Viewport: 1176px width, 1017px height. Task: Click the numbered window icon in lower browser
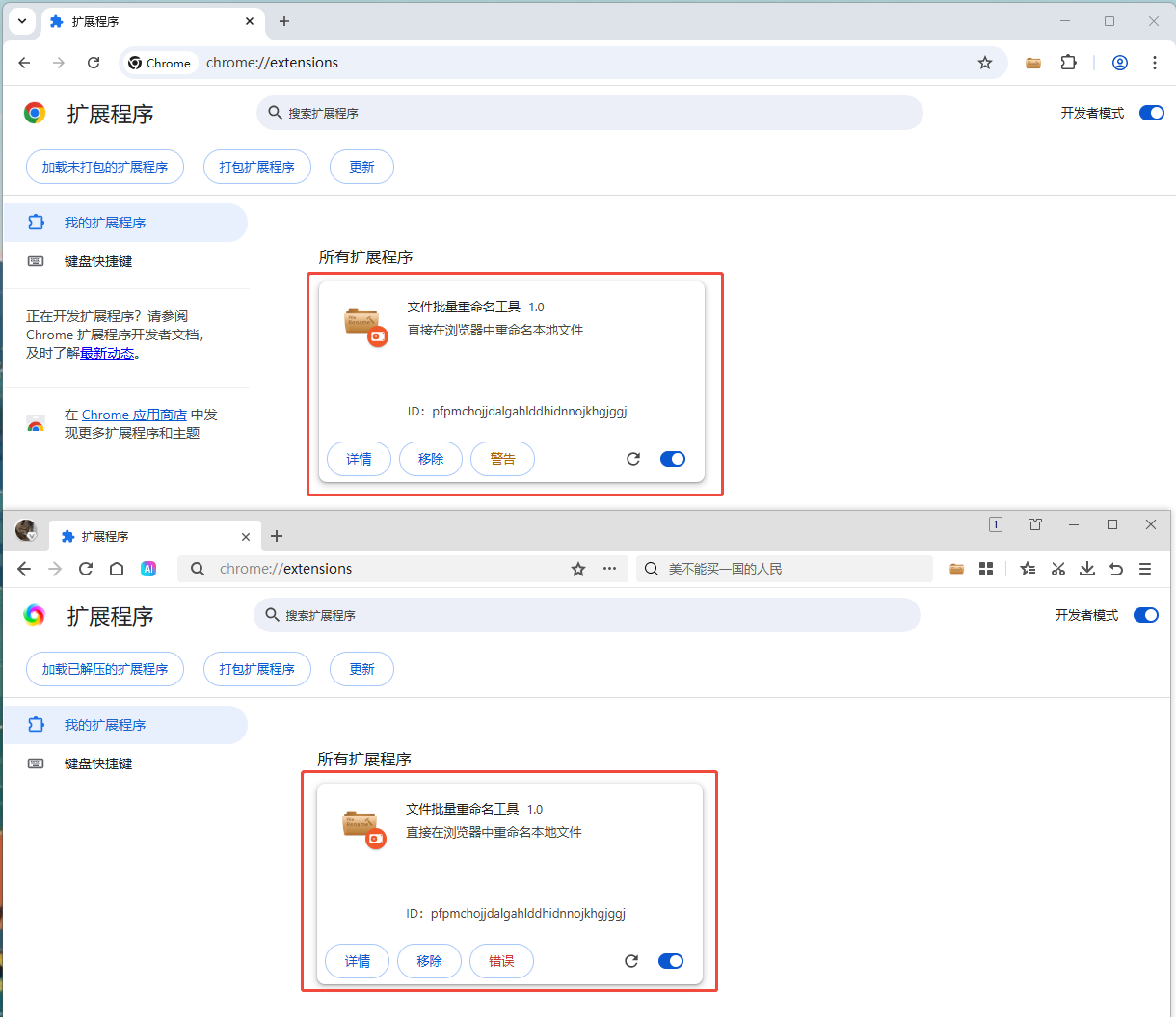coord(996,524)
